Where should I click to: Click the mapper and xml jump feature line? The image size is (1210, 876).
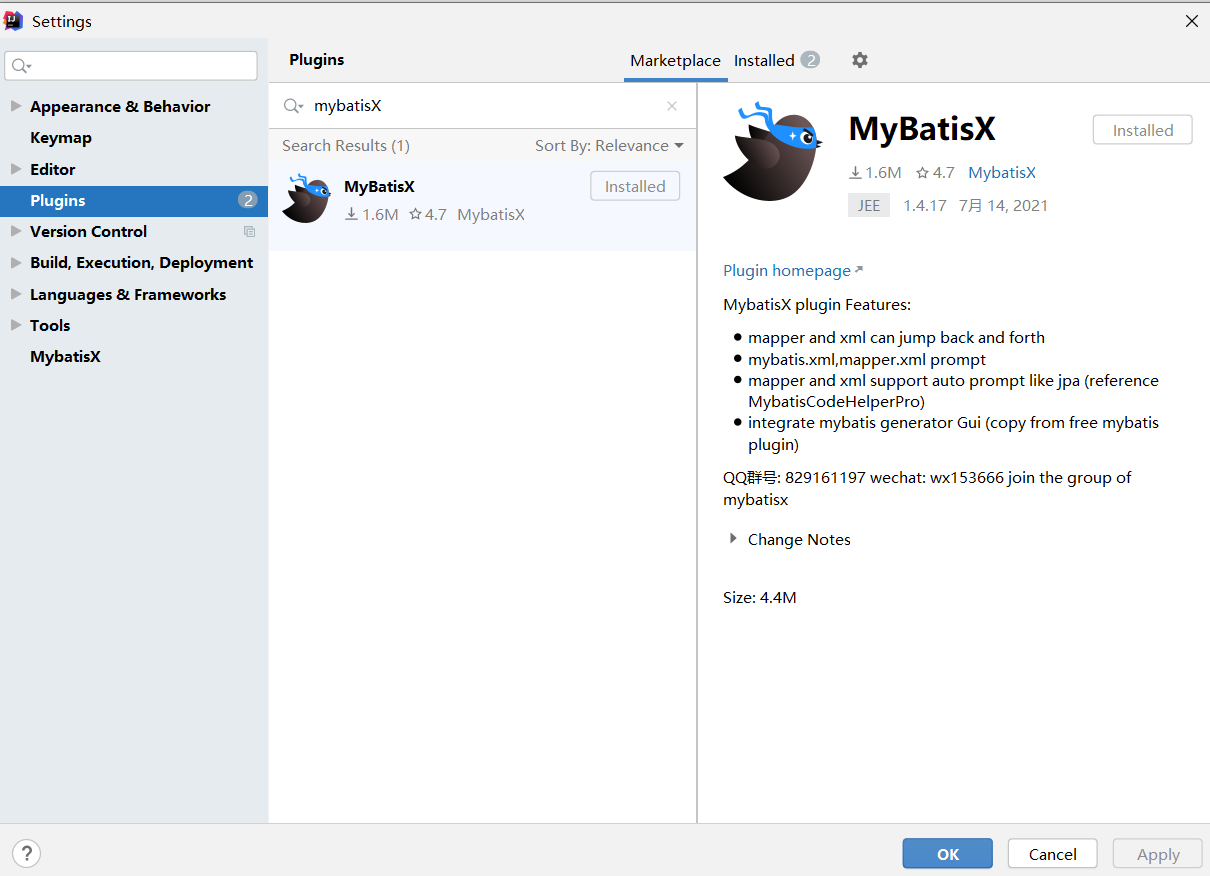[896, 338]
